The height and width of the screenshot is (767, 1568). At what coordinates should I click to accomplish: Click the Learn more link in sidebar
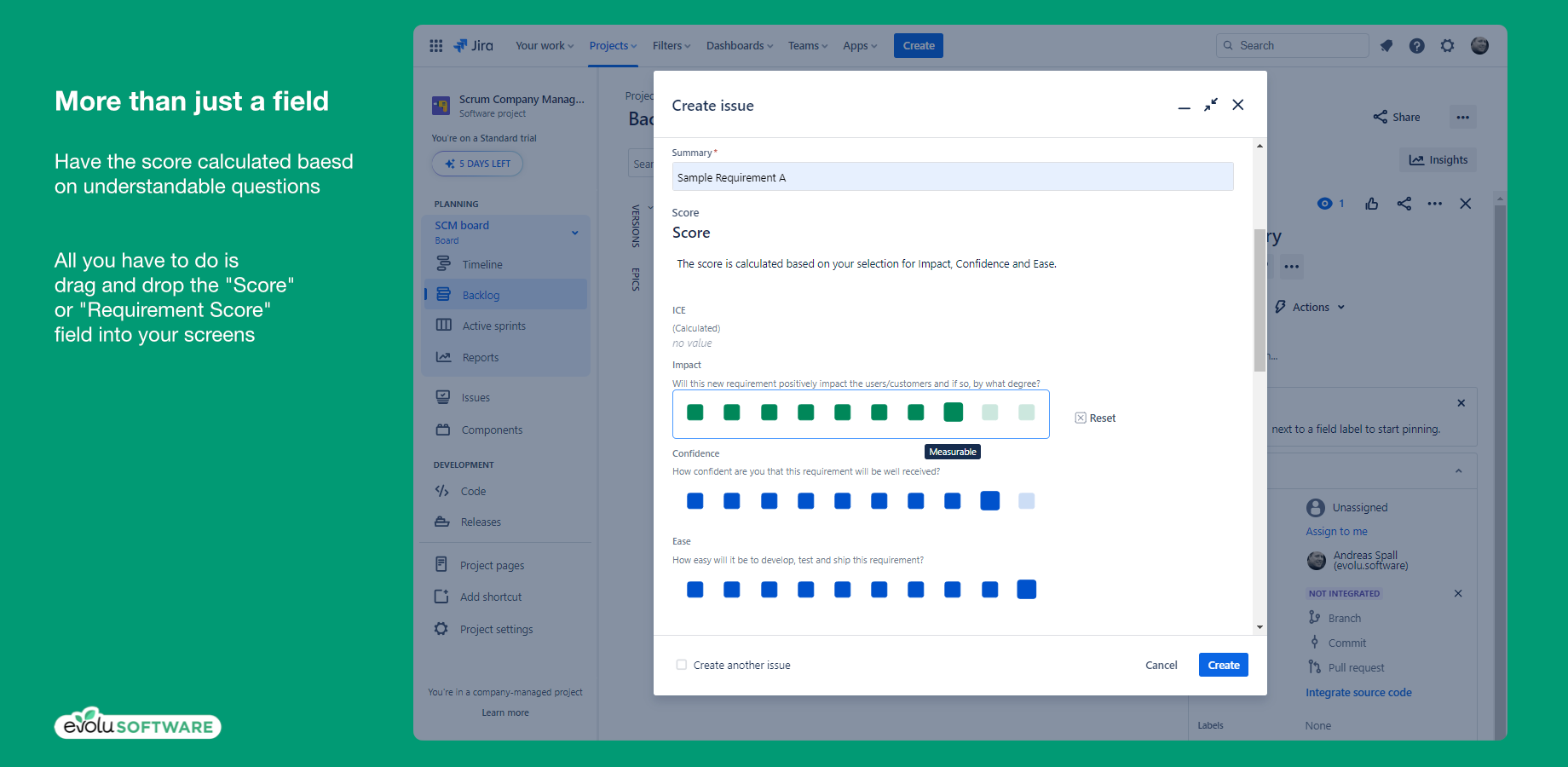pos(505,712)
